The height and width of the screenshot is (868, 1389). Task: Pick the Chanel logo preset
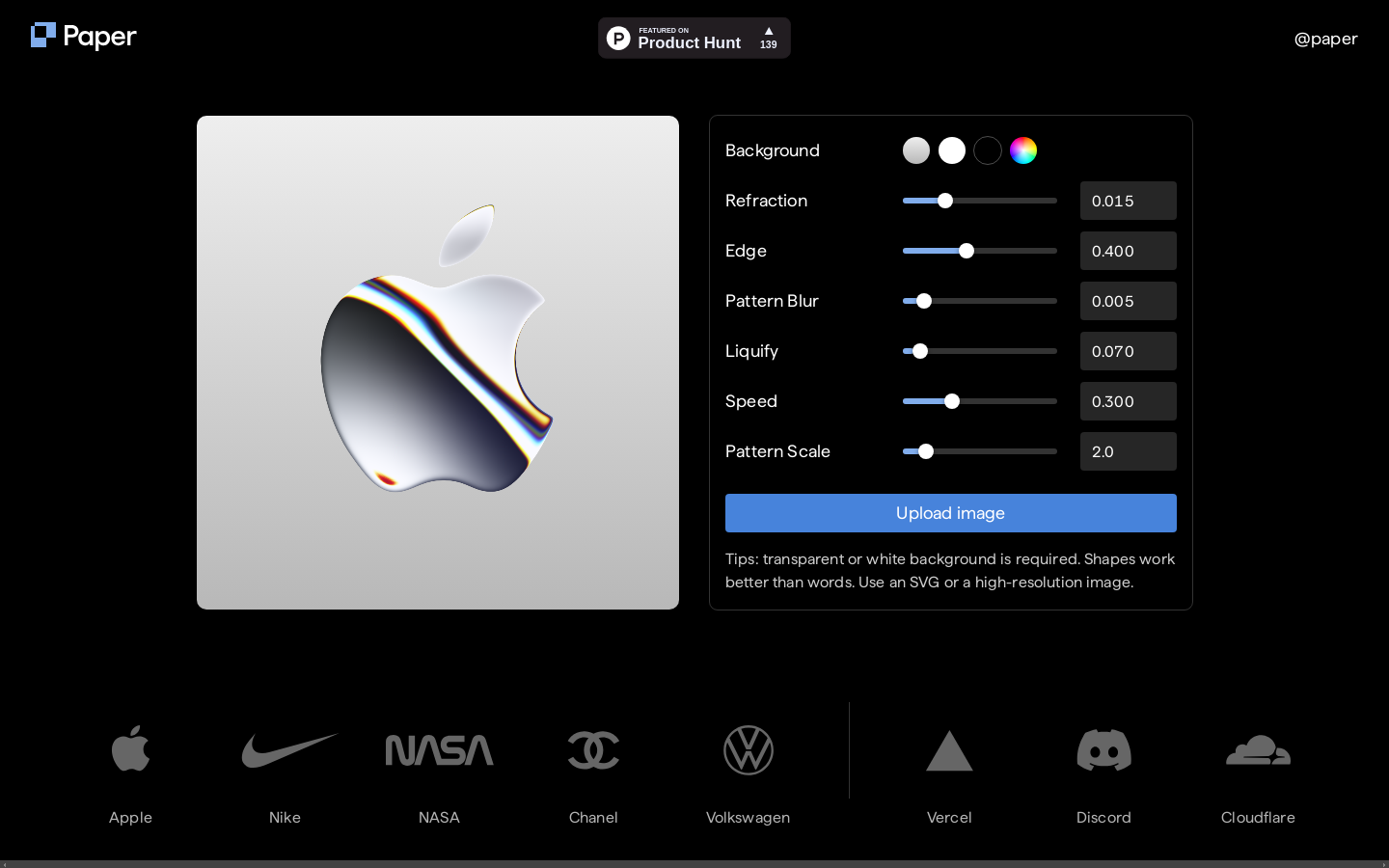pyautogui.click(x=593, y=750)
